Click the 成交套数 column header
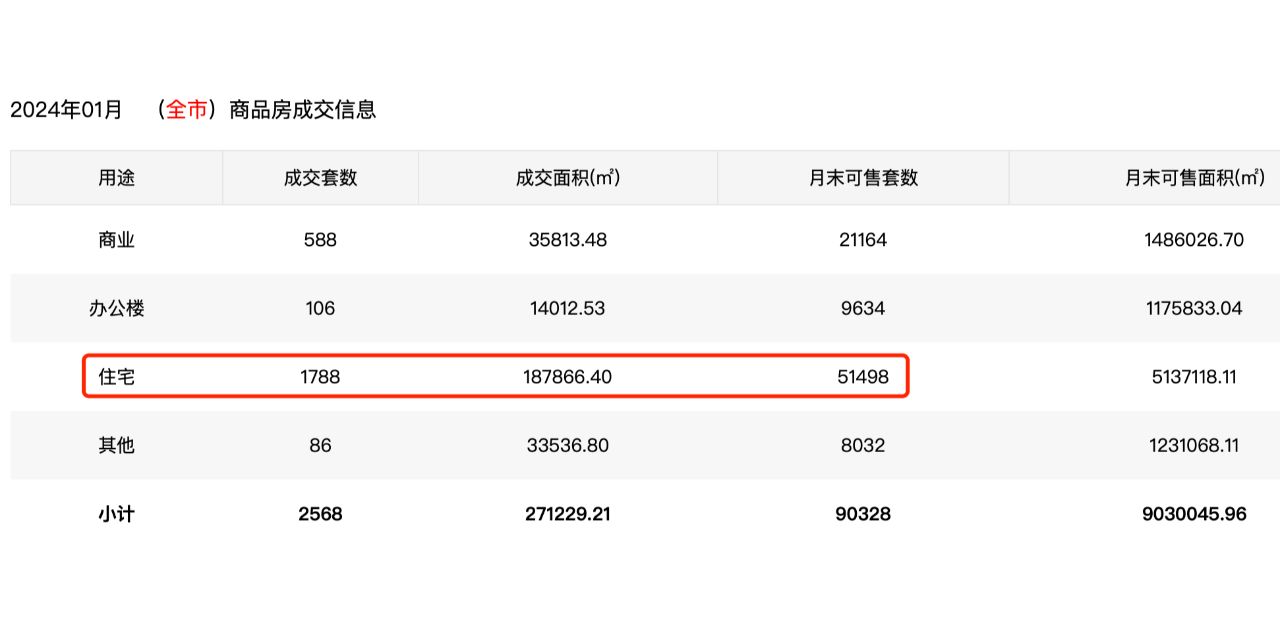 pos(320,178)
